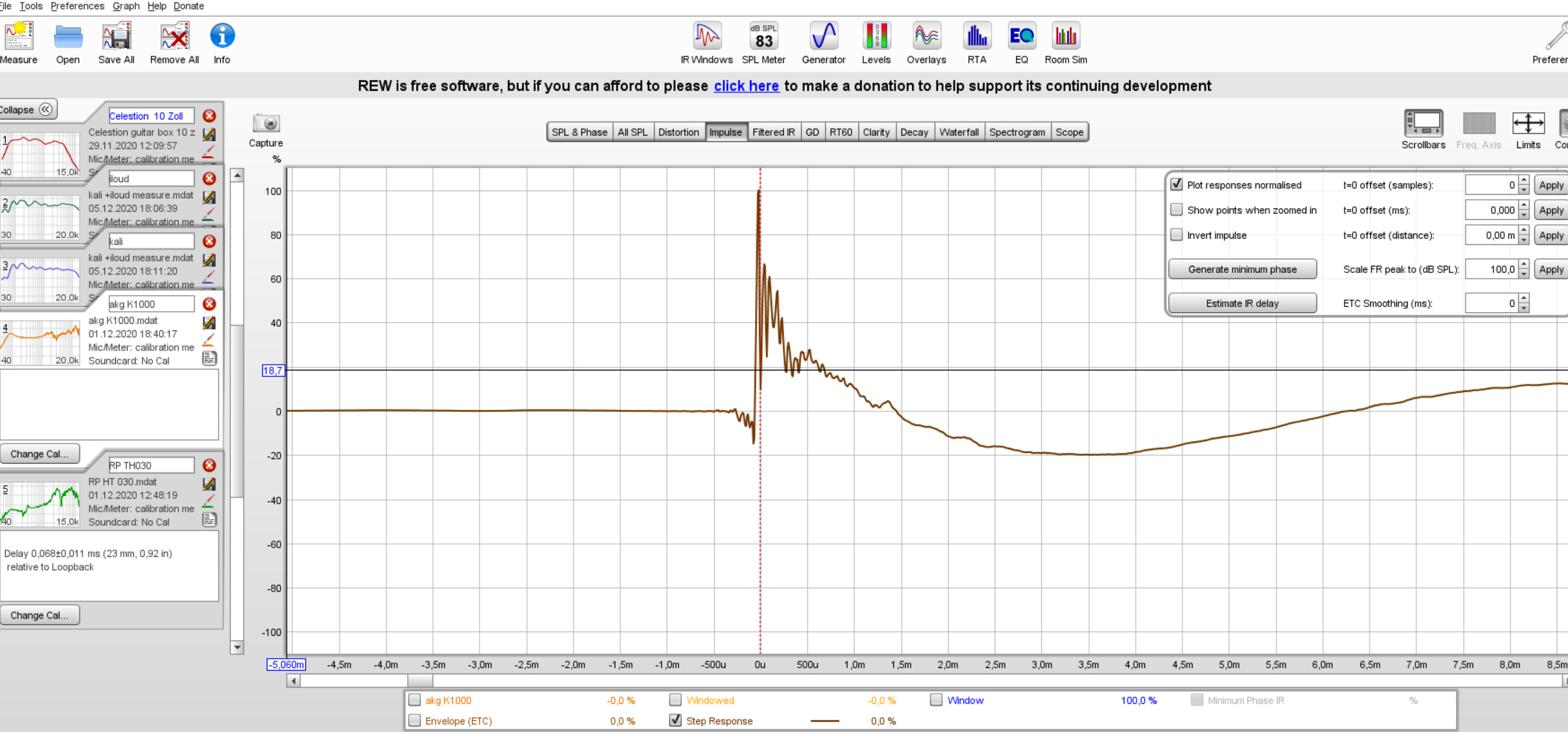The width and height of the screenshot is (1568, 732).
Task: Open notes icon for akg K1000 measurement
Action: (x=209, y=359)
